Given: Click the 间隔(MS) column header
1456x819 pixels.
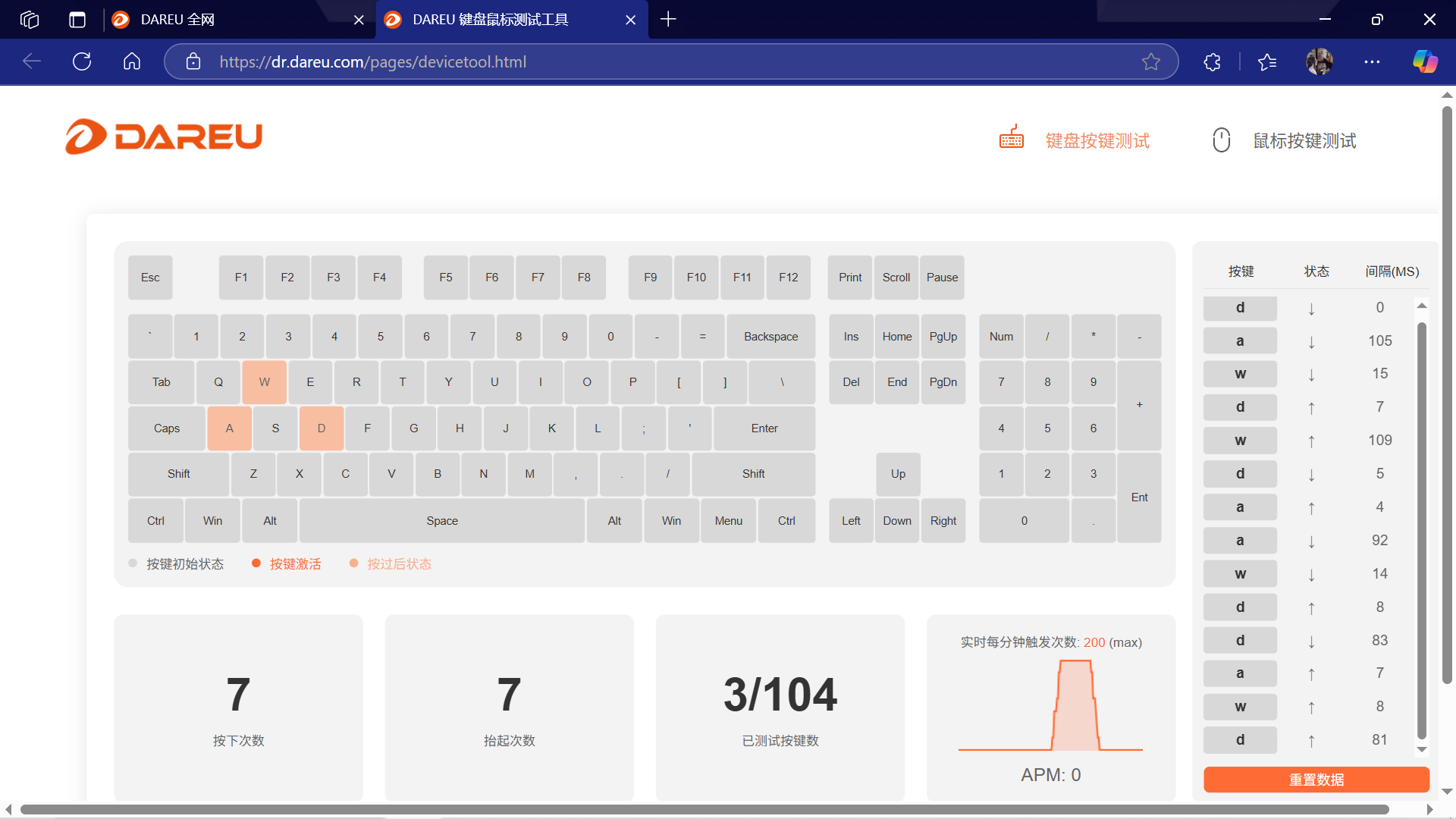Looking at the screenshot, I should click(1392, 271).
